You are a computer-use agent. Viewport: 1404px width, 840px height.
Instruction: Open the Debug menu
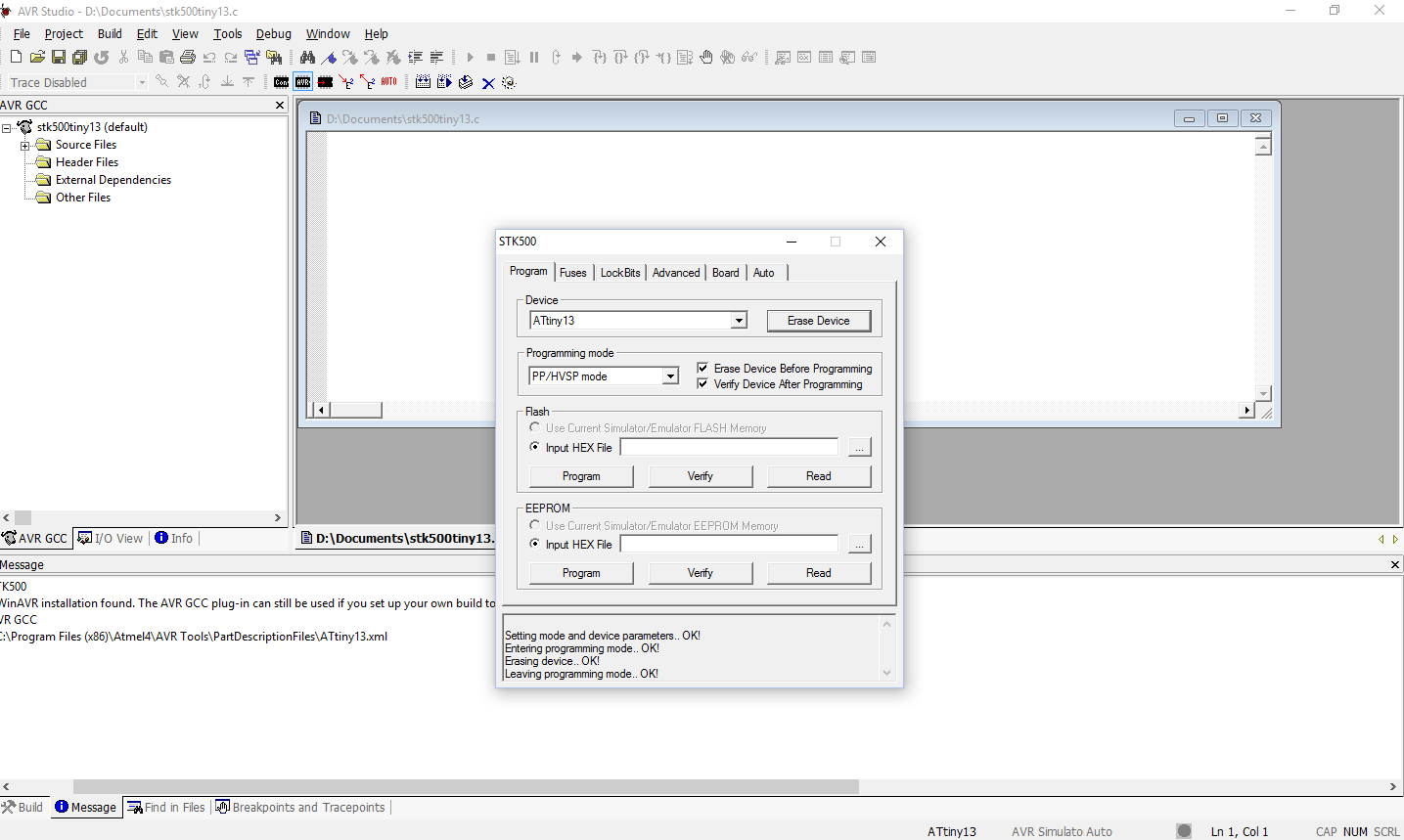(x=273, y=33)
